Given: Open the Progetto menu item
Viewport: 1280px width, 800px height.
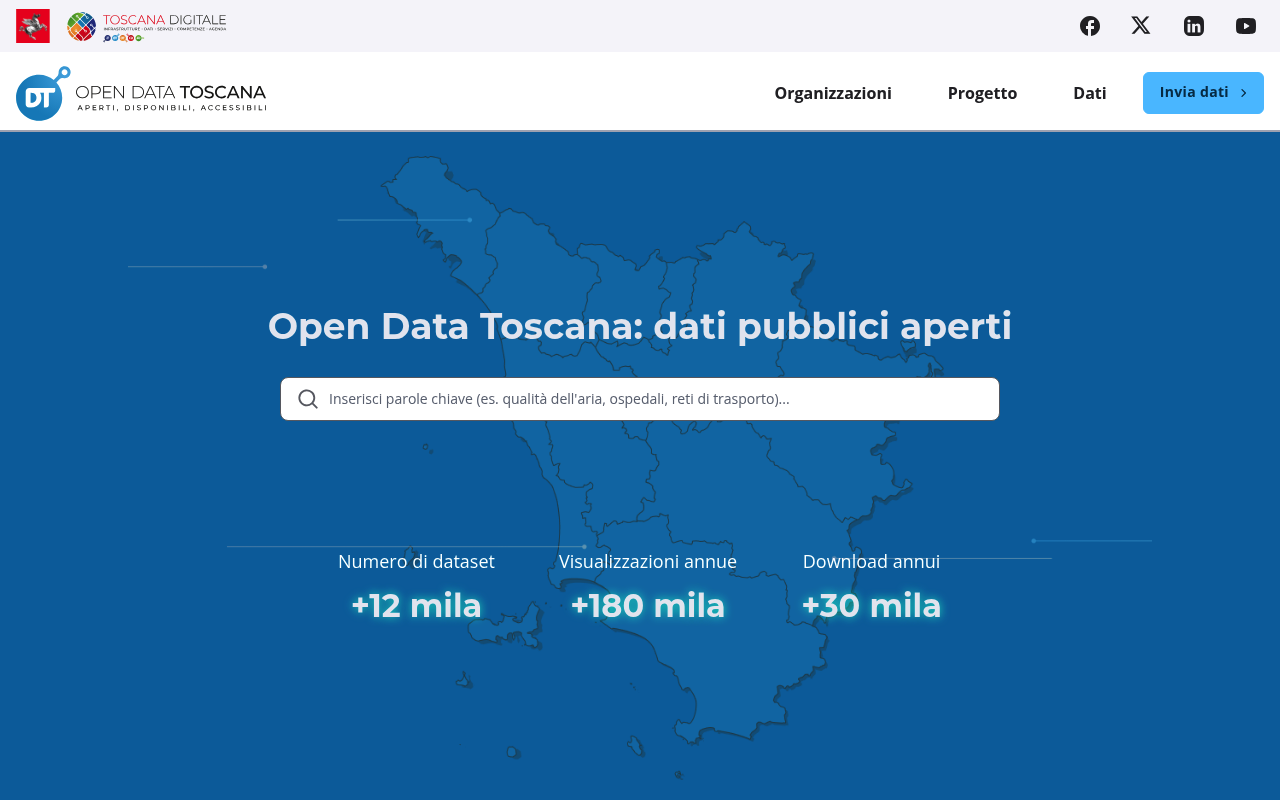Looking at the screenshot, I should click(x=982, y=93).
